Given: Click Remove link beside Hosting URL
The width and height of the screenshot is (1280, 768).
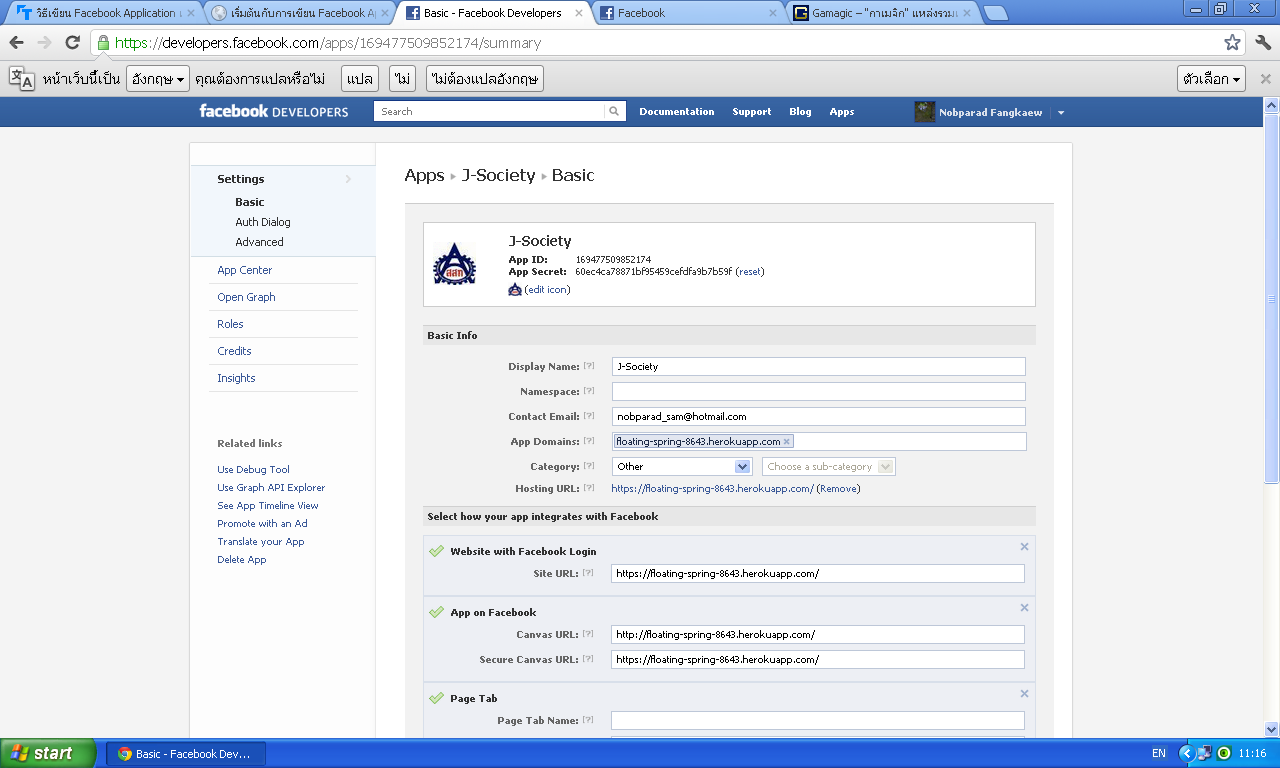Looking at the screenshot, I should point(838,489).
